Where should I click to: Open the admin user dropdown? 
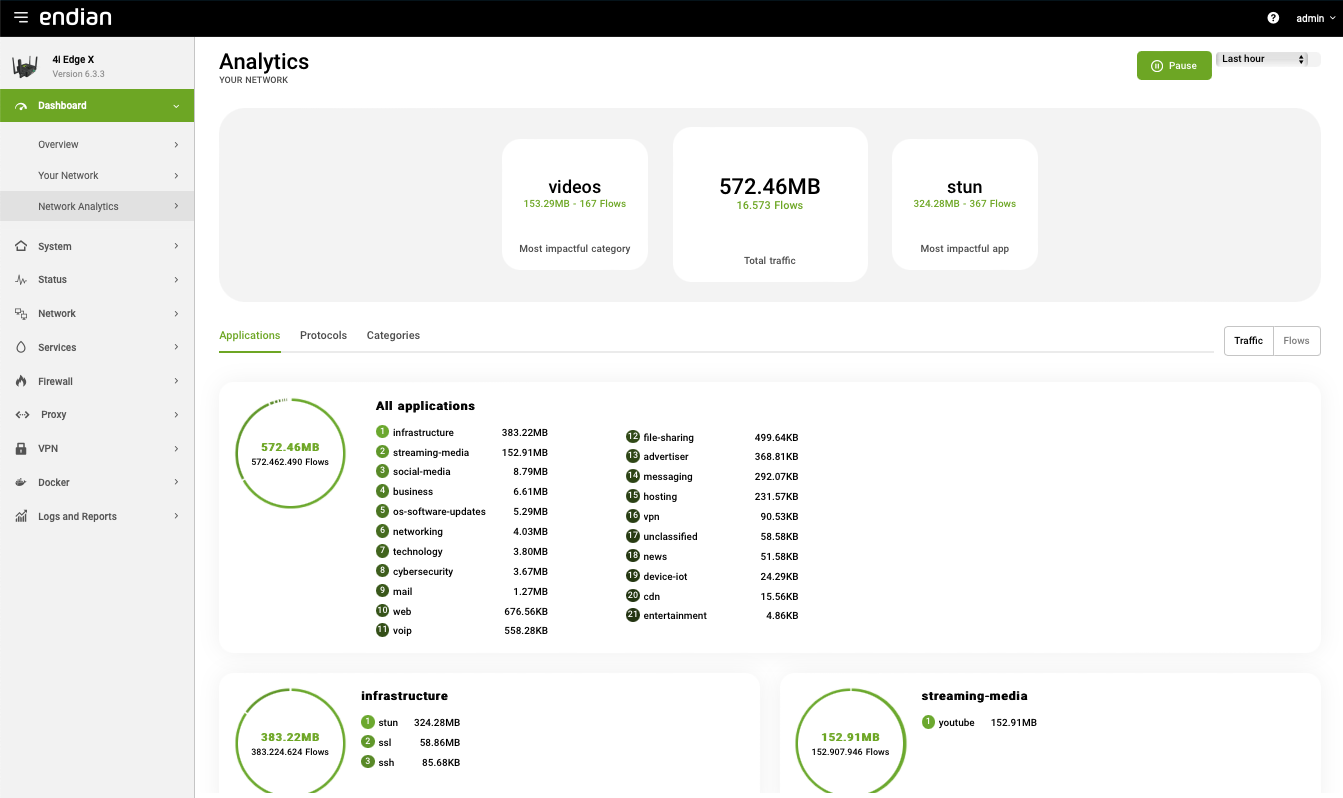(x=1316, y=18)
